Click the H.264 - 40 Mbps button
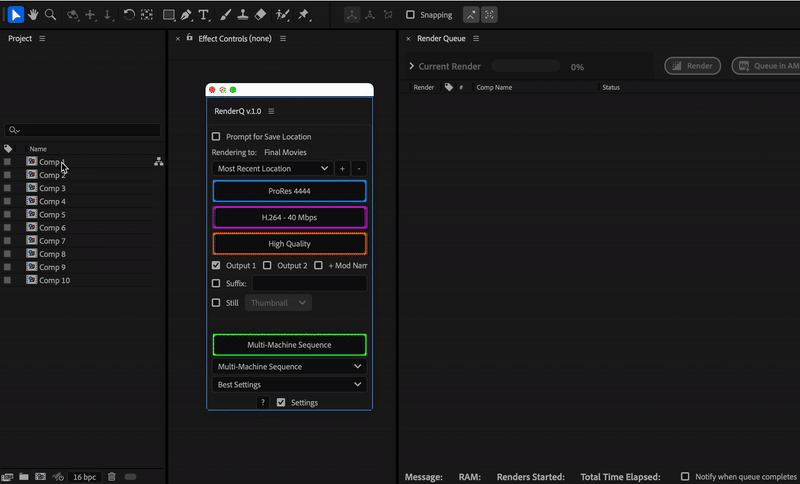800x484 pixels. (289, 217)
